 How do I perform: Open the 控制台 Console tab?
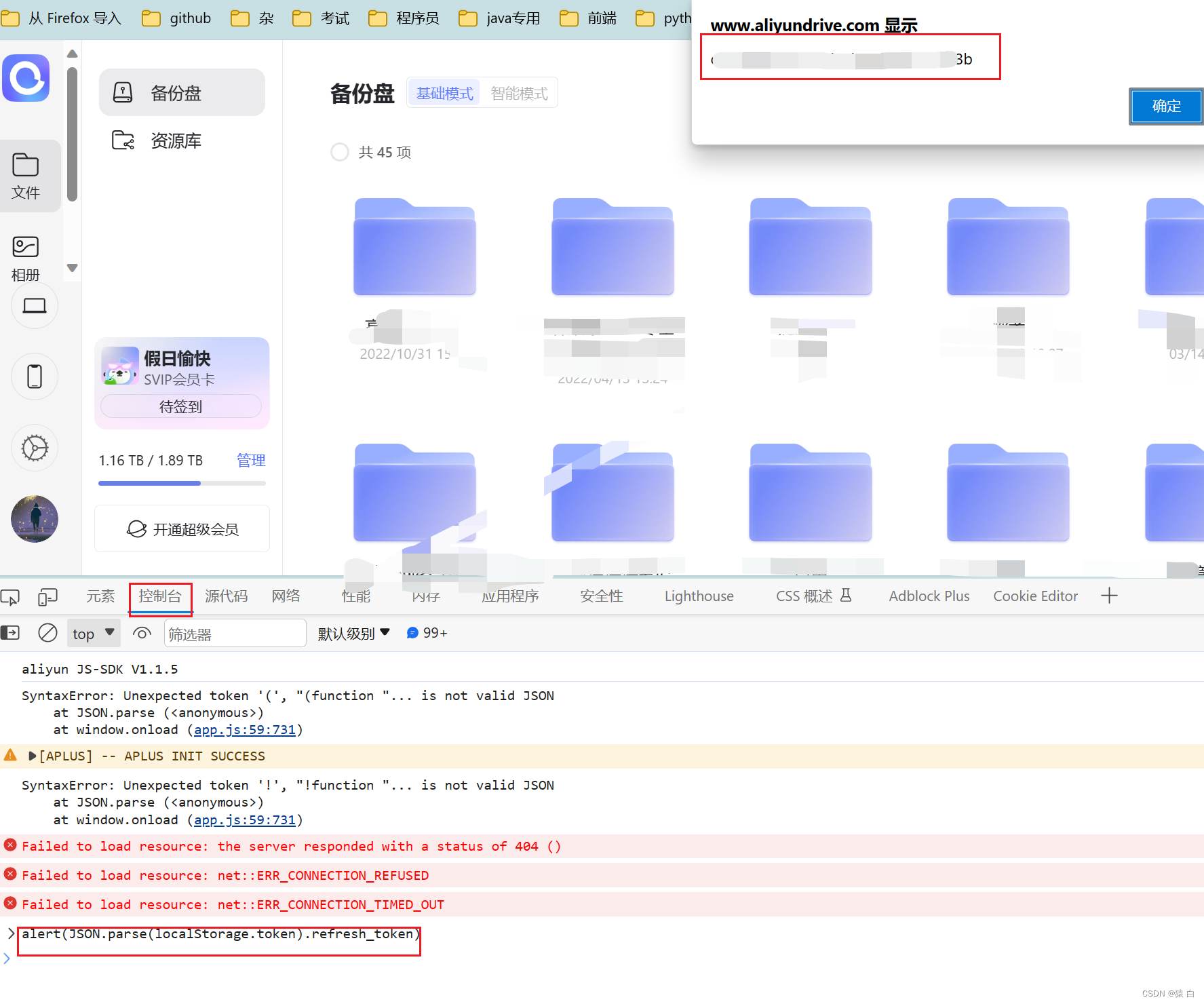(160, 596)
